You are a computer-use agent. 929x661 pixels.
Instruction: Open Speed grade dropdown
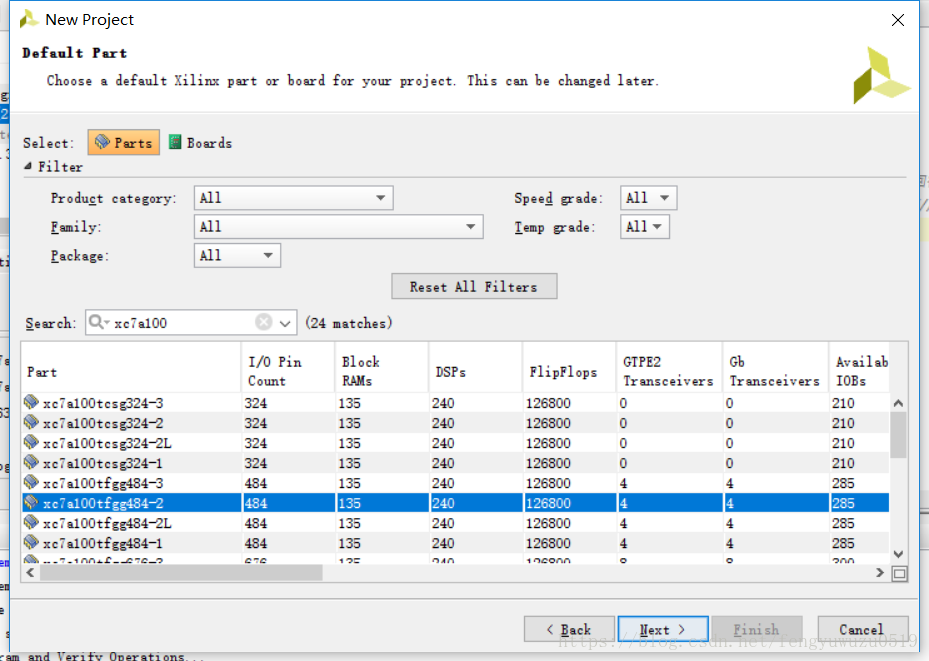coord(648,198)
